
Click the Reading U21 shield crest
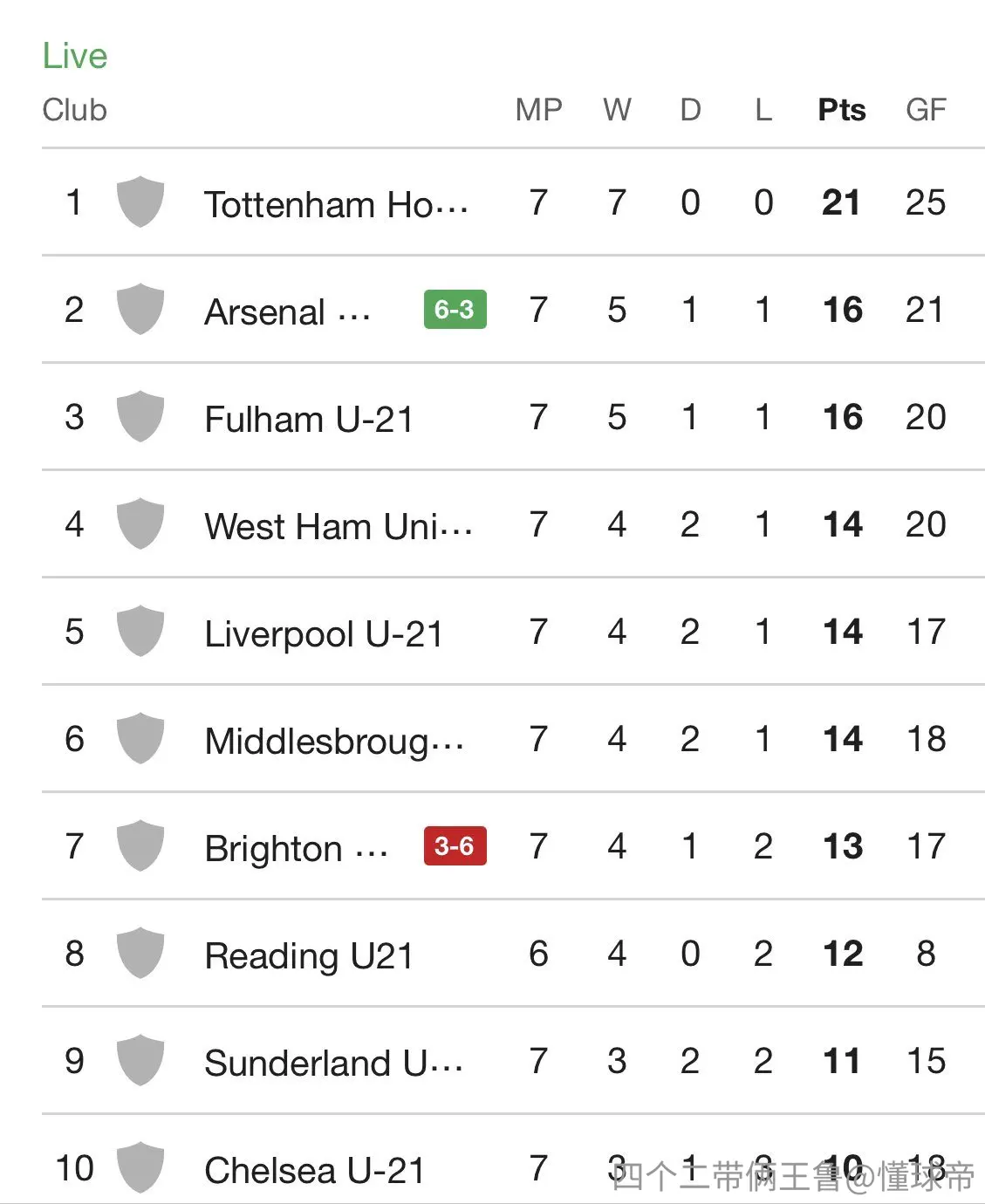pos(140,953)
